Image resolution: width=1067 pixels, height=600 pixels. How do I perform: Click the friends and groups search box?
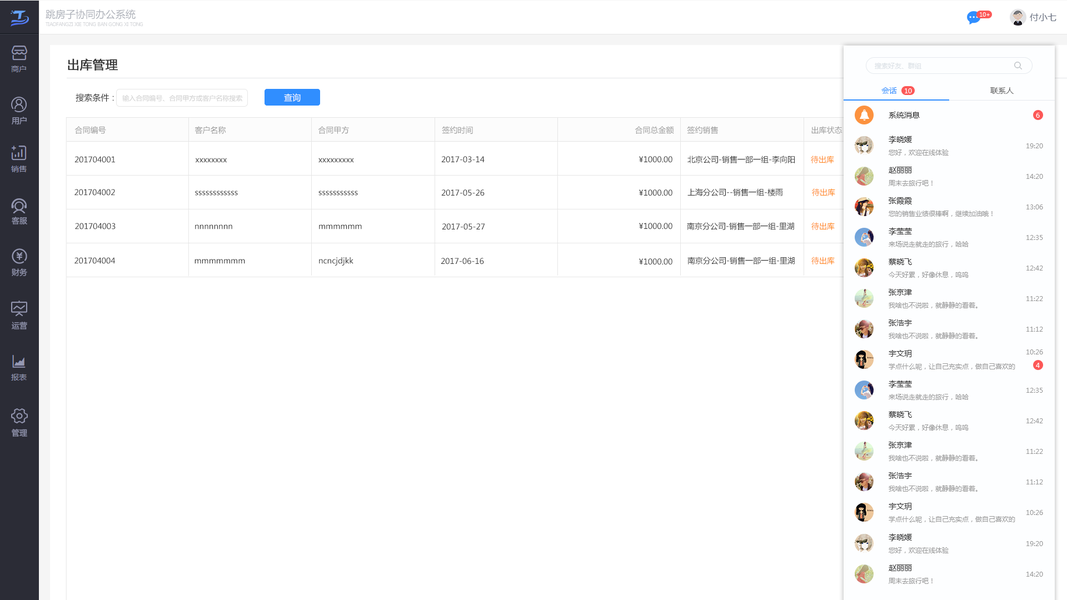949,66
